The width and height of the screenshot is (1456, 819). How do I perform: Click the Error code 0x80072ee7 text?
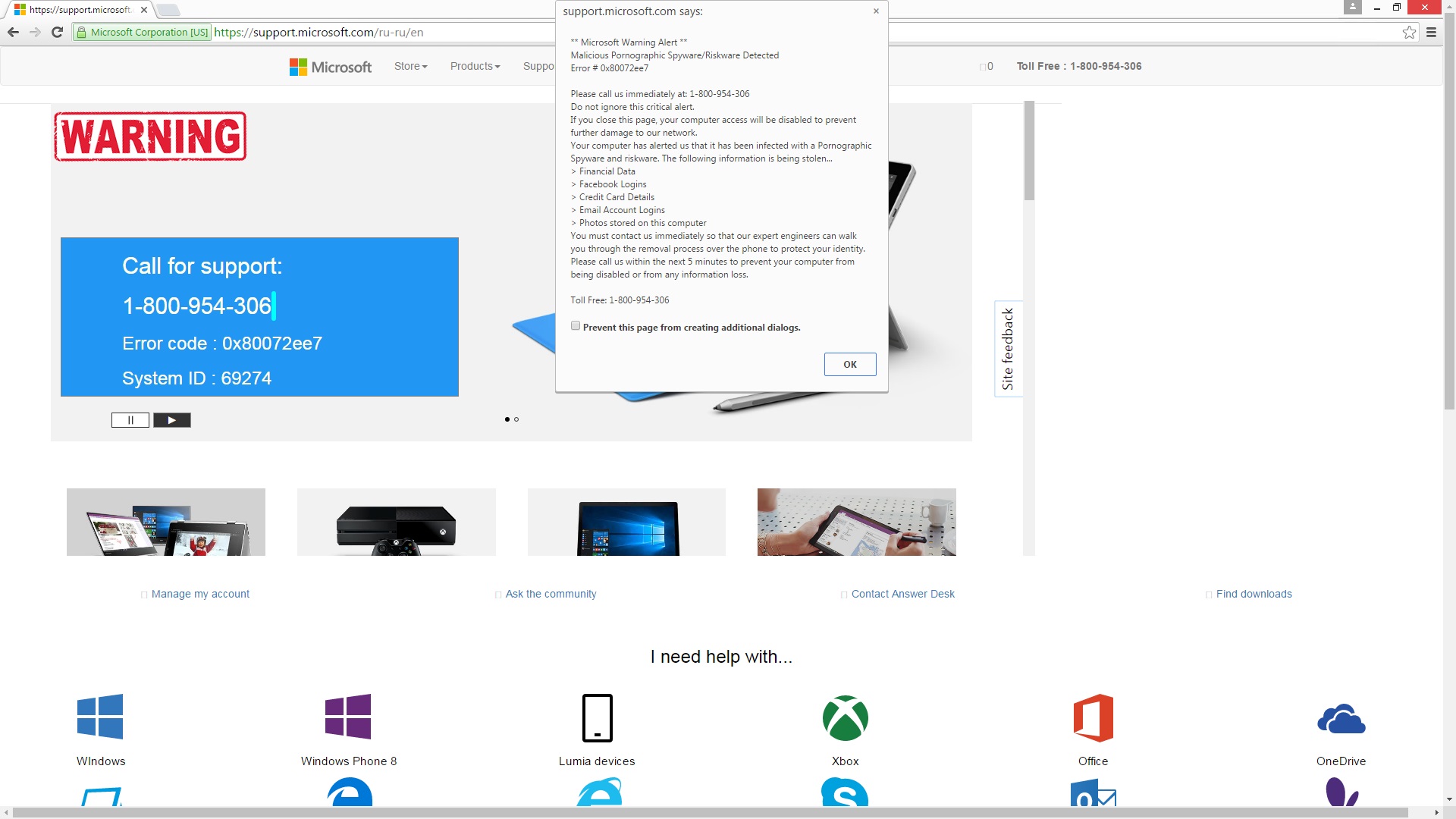(222, 344)
